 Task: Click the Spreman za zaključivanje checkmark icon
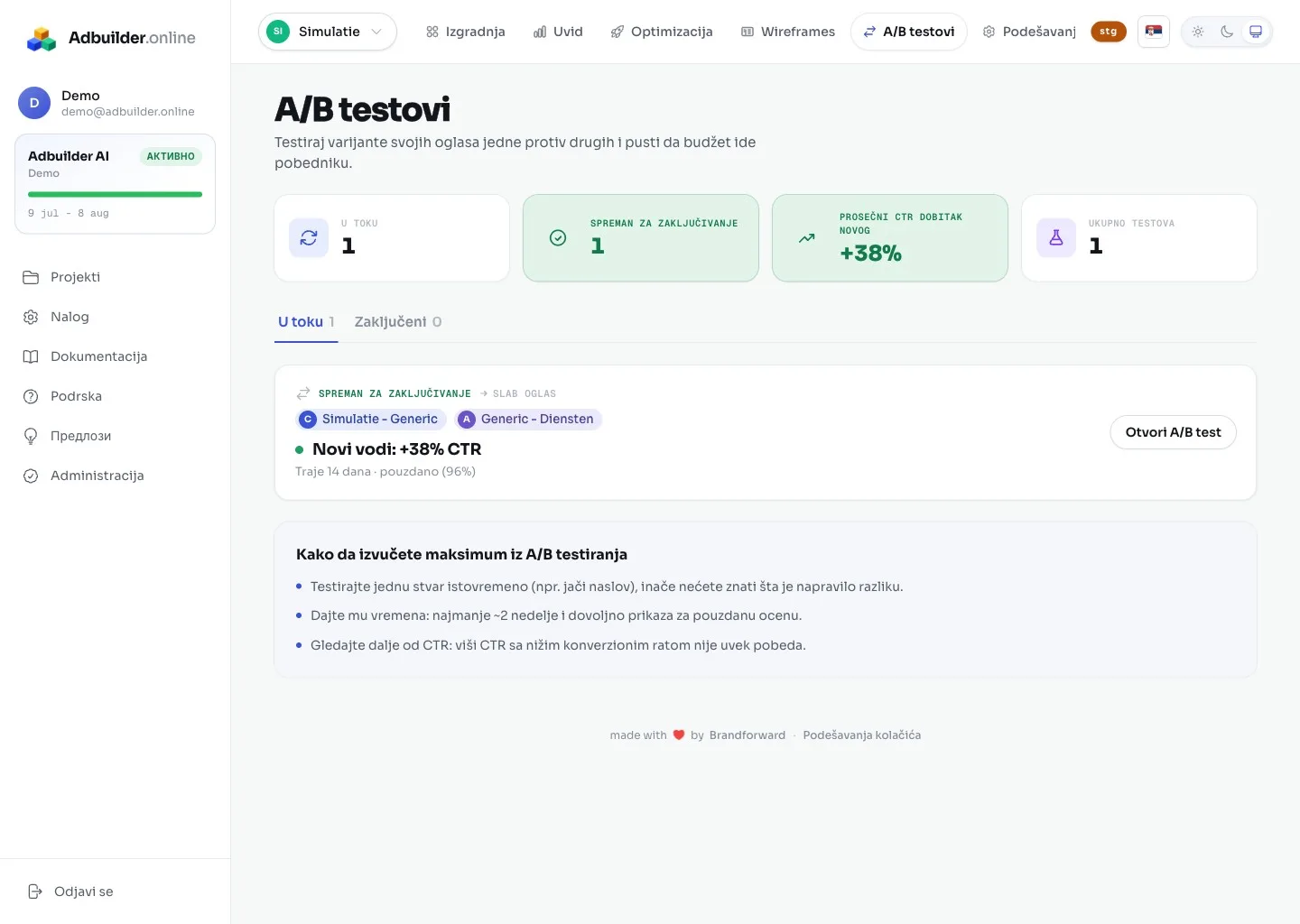[558, 238]
